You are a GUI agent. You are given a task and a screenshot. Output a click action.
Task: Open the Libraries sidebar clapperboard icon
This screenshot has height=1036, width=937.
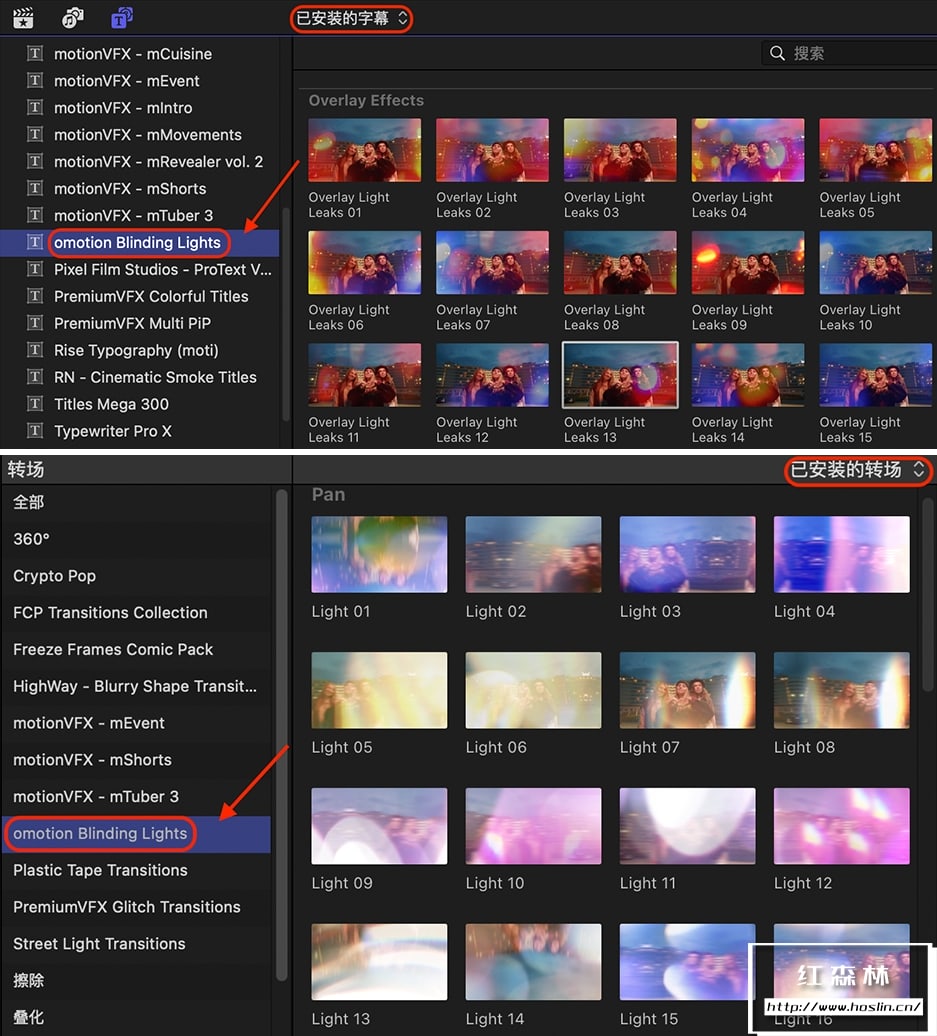click(x=24, y=18)
